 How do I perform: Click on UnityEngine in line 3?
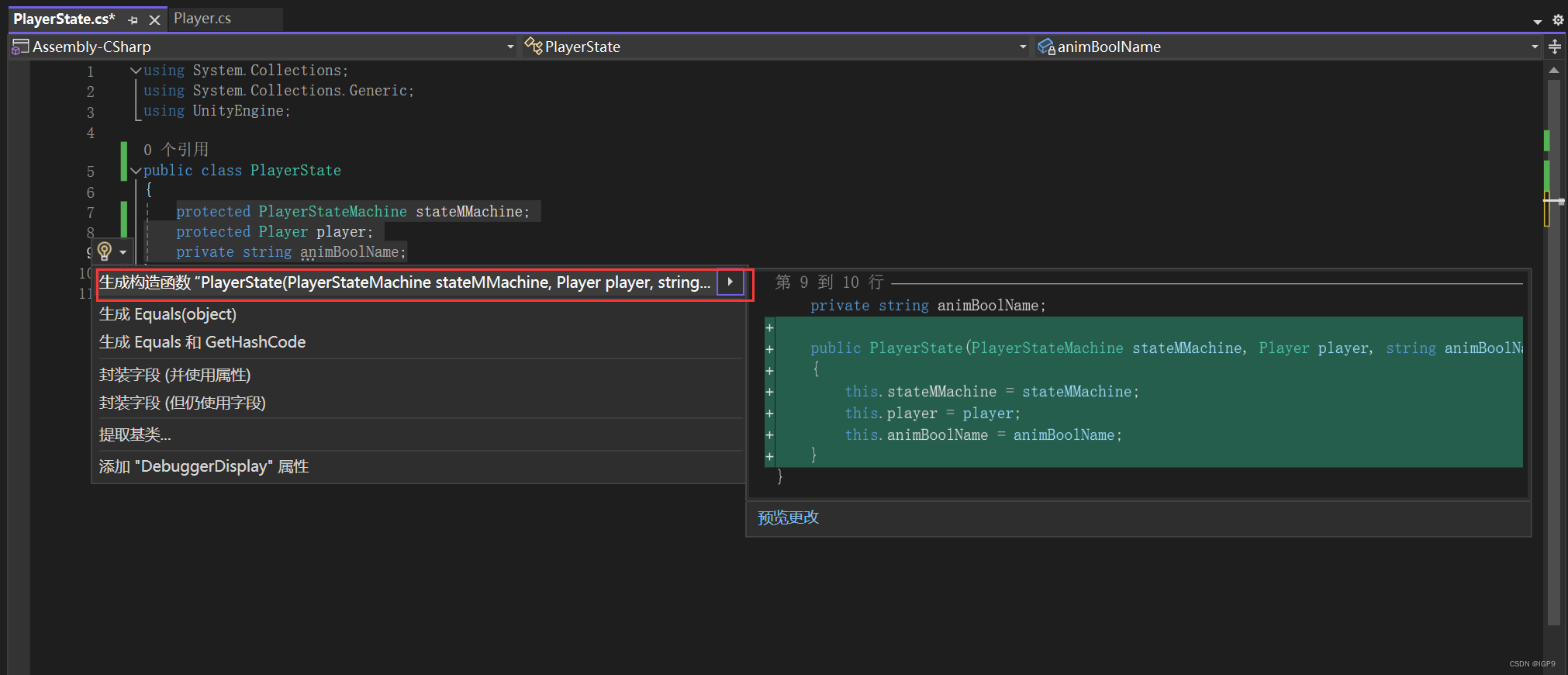click(238, 110)
